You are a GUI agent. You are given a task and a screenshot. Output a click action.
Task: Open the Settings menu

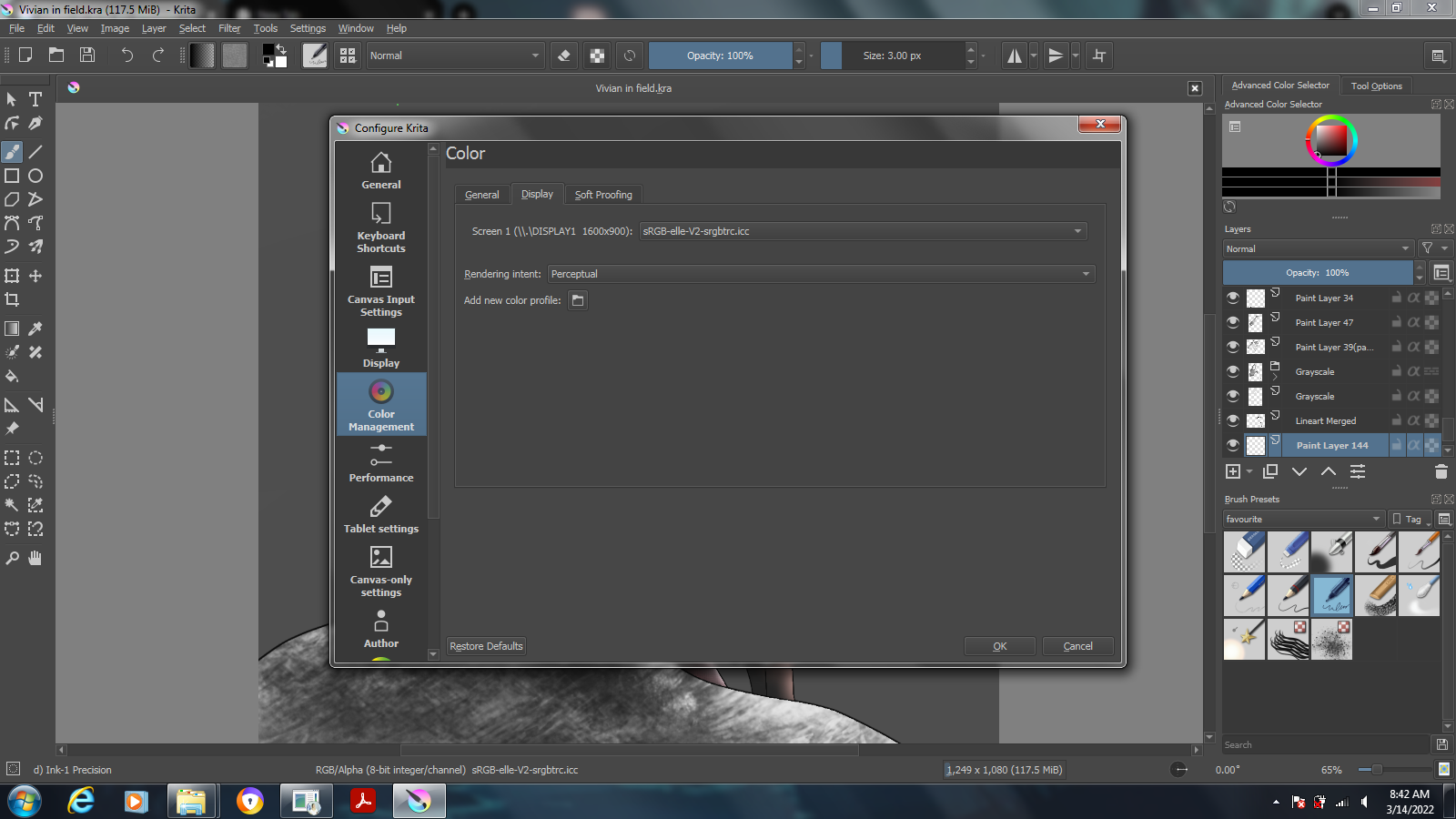(x=308, y=28)
